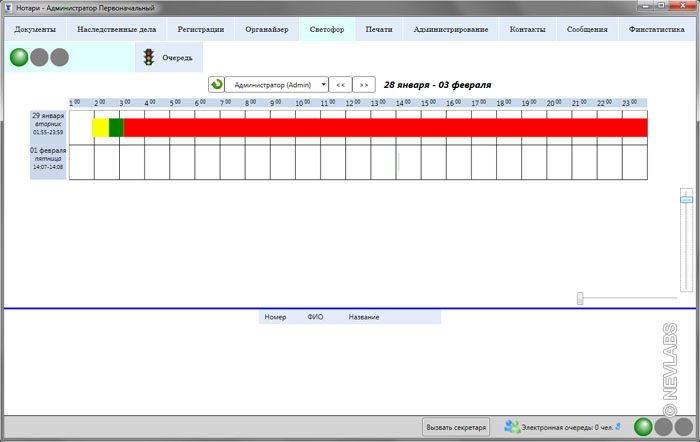Click the electronic queue people icon
Screen dimensions: 700x442
[x=512, y=427]
